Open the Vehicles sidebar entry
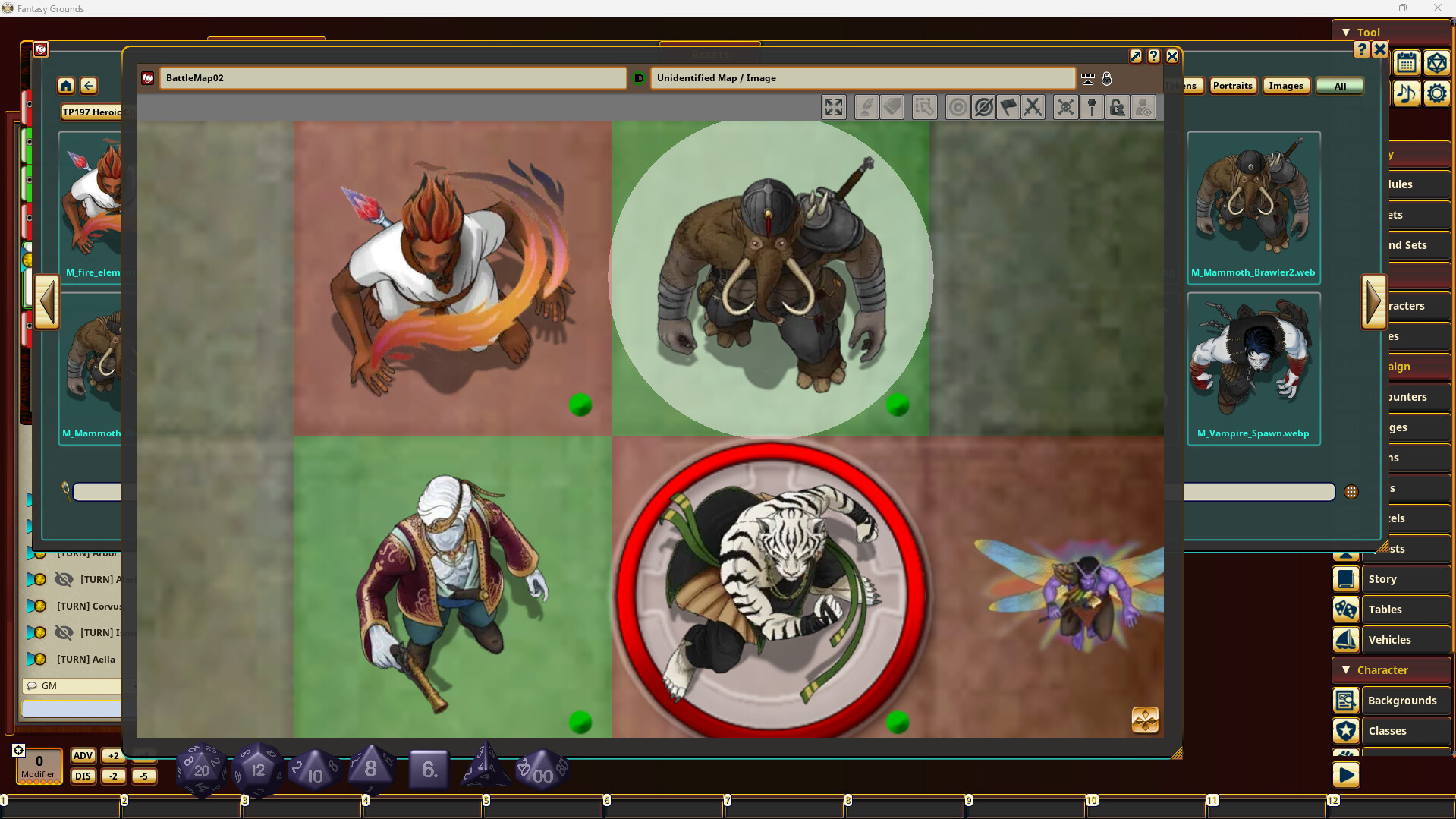The width and height of the screenshot is (1456, 819). (1392, 640)
